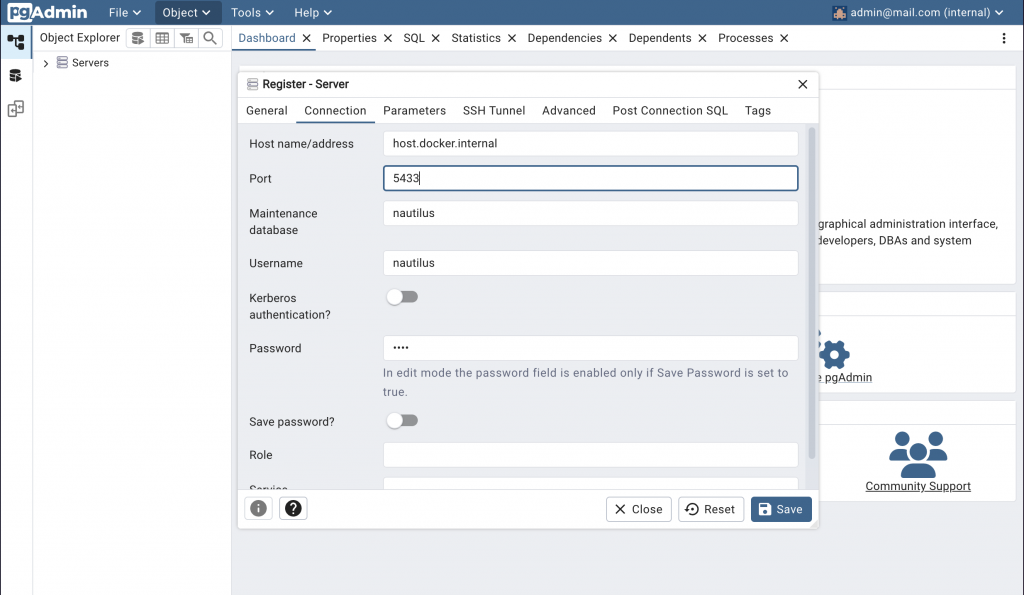Image resolution: width=1024 pixels, height=595 pixels.
Task: Click the info icon button in dialog footer
Action: (x=259, y=508)
